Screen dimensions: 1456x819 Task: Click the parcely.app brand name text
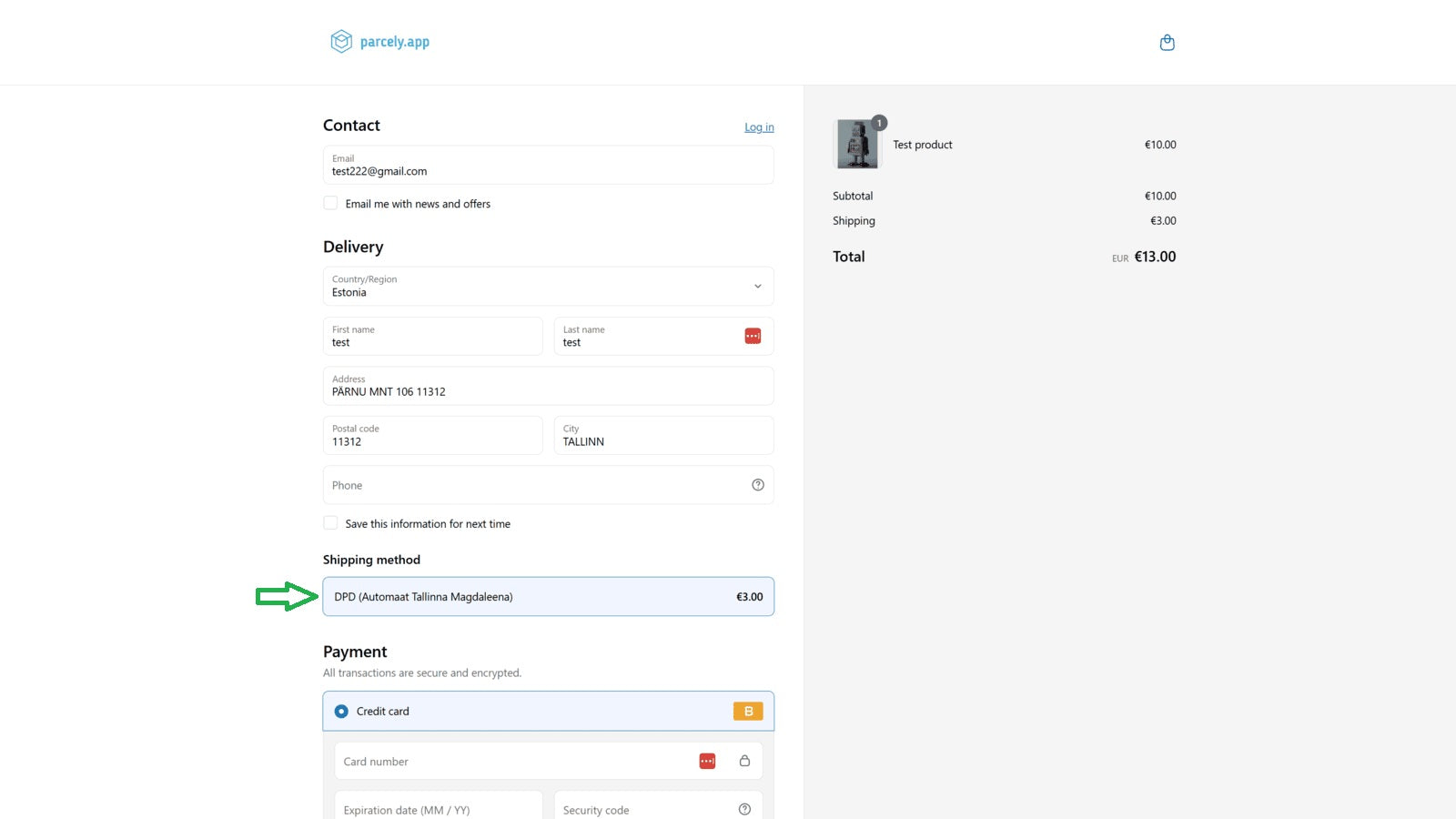coord(395,42)
